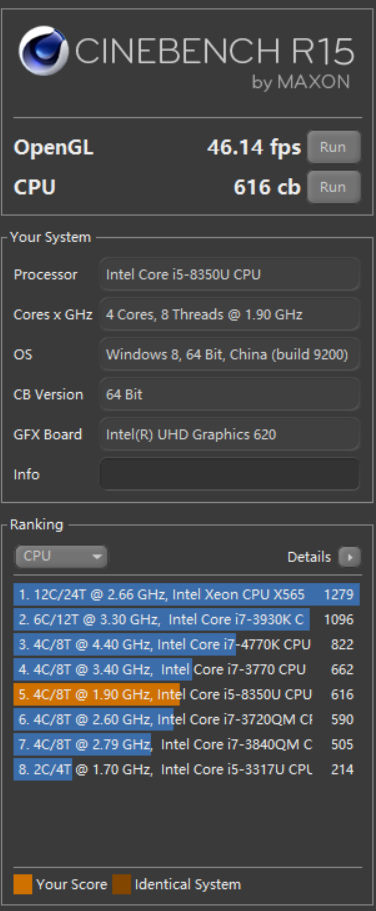Click the Details arrow icon button
376x911 pixels.
coord(349,557)
